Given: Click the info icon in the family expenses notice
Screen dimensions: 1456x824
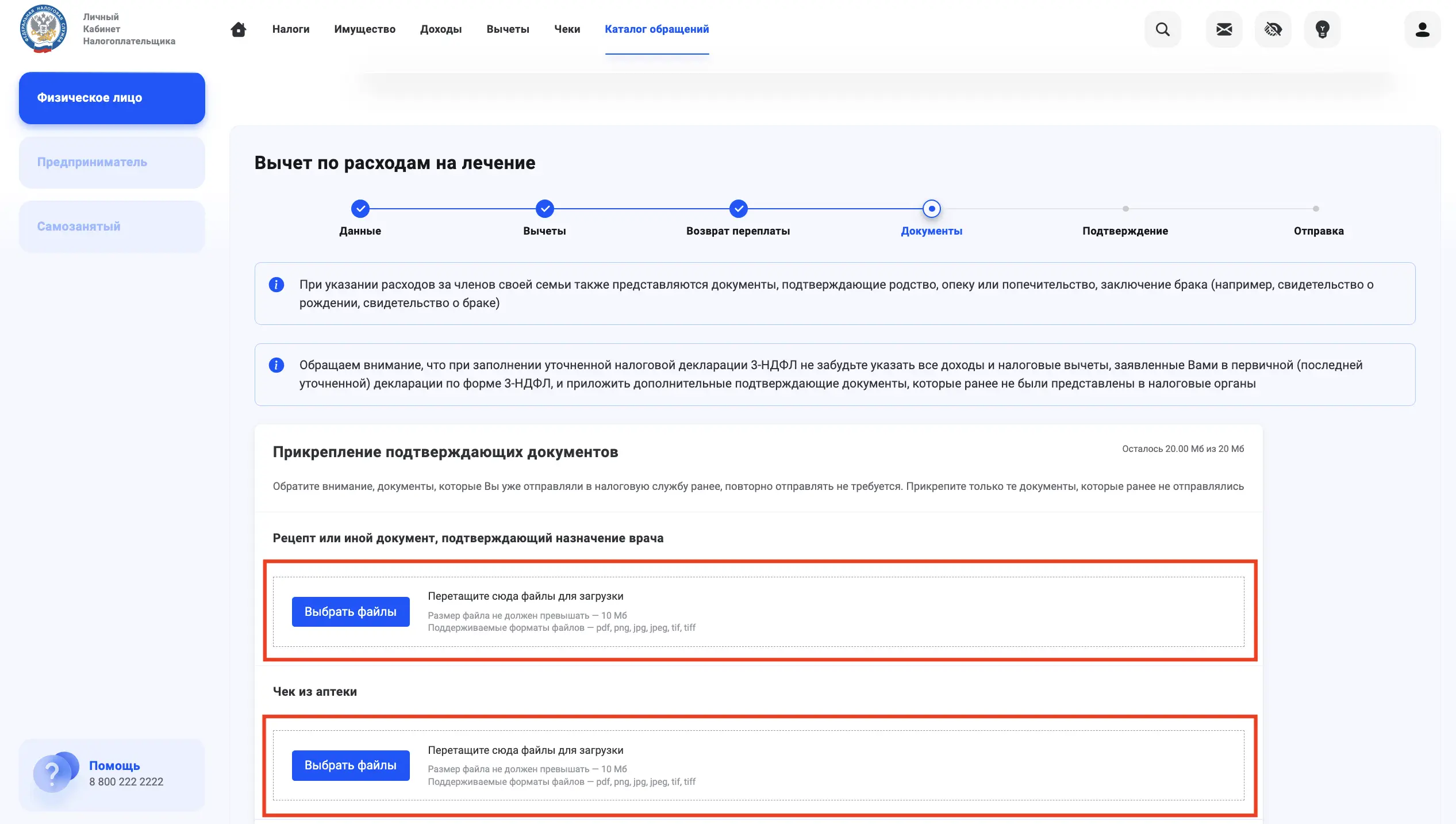Looking at the screenshot, I should (x=276, y=285).
